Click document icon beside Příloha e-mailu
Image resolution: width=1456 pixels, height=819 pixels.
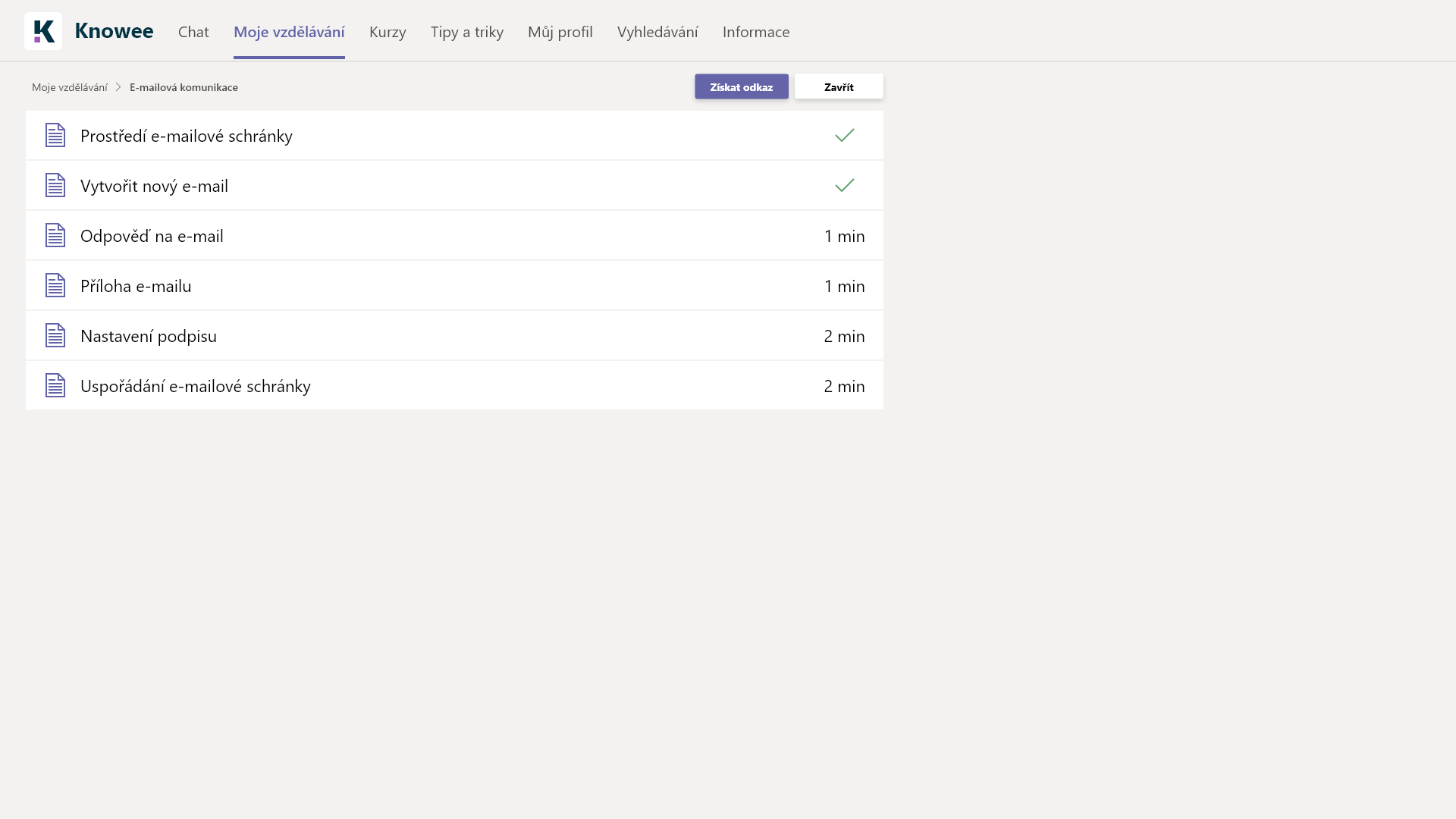click(x=55, y=286)
